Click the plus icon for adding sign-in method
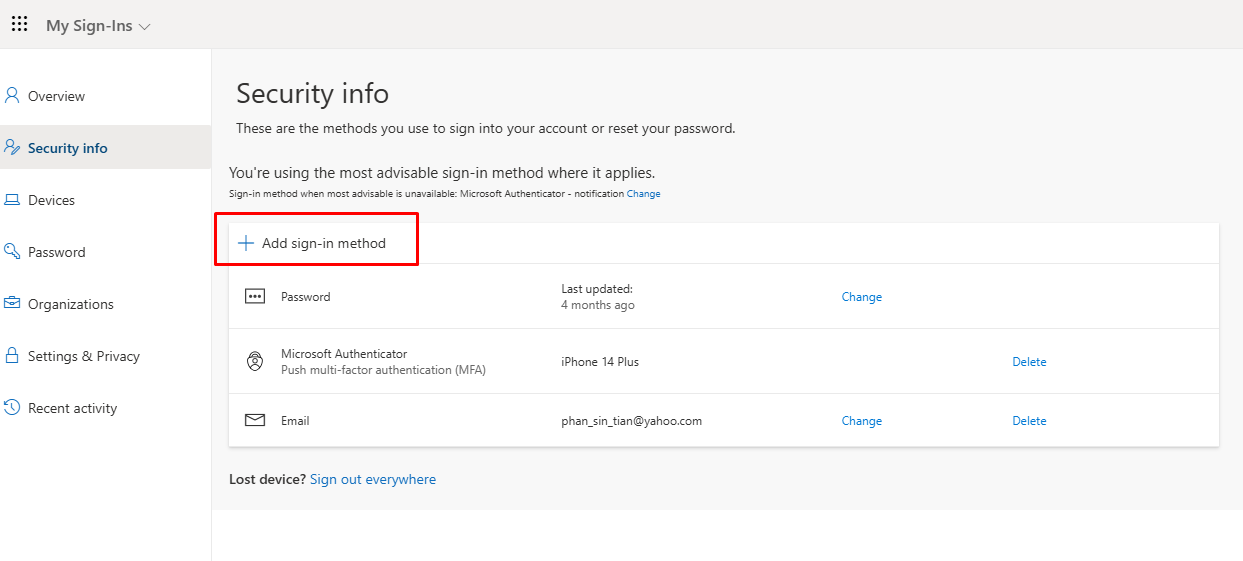1243x561 pixels. (x=245, y=243)
